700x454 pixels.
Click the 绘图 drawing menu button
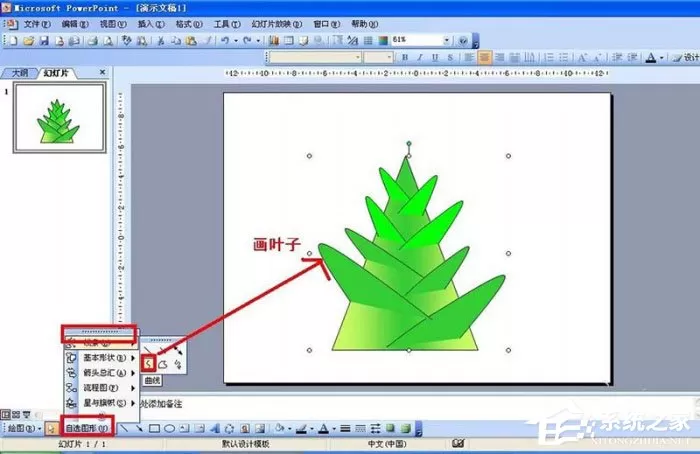point(22,429)
